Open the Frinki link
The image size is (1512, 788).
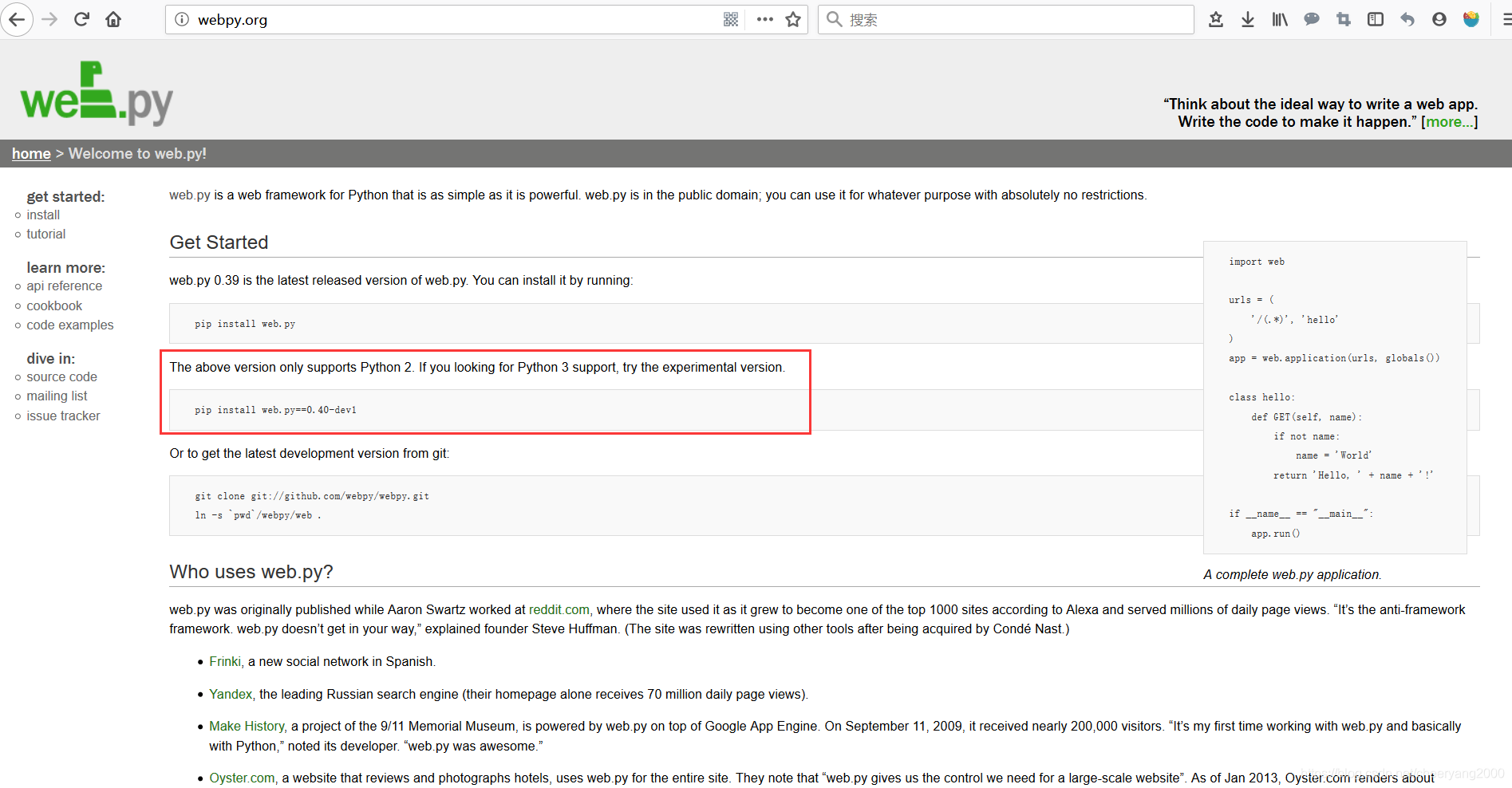coord(225,661)
